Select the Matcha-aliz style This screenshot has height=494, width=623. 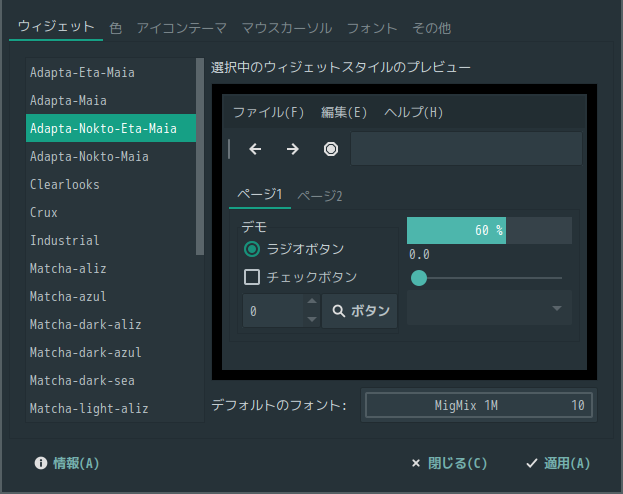(111, 268)
